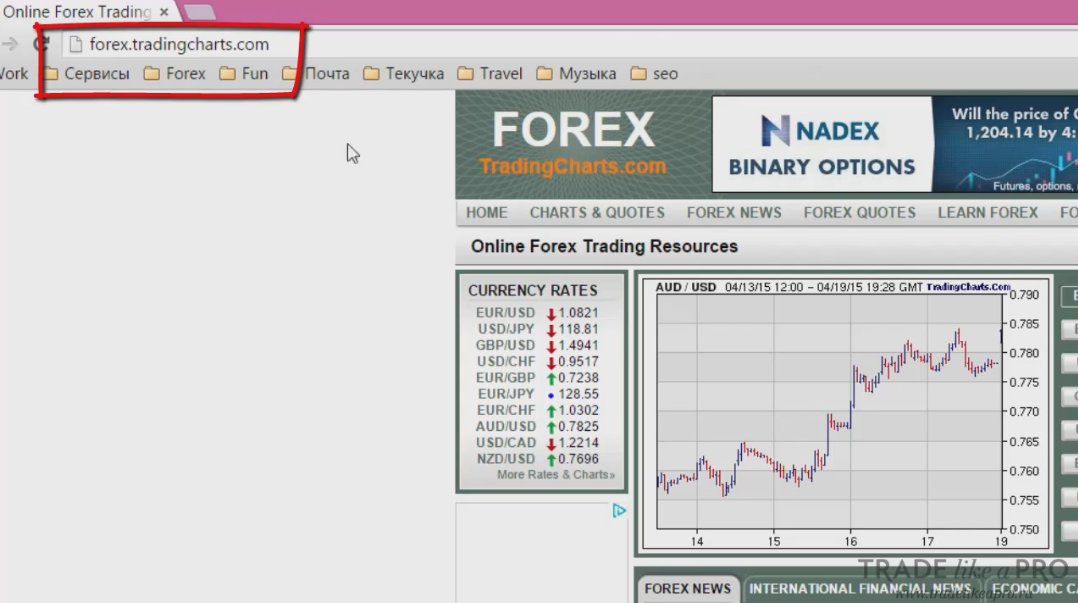This screenshot has height=603, width=1078.
Task: Click the EUR/CHF rate value 1.0302
Action: point(578,410)
